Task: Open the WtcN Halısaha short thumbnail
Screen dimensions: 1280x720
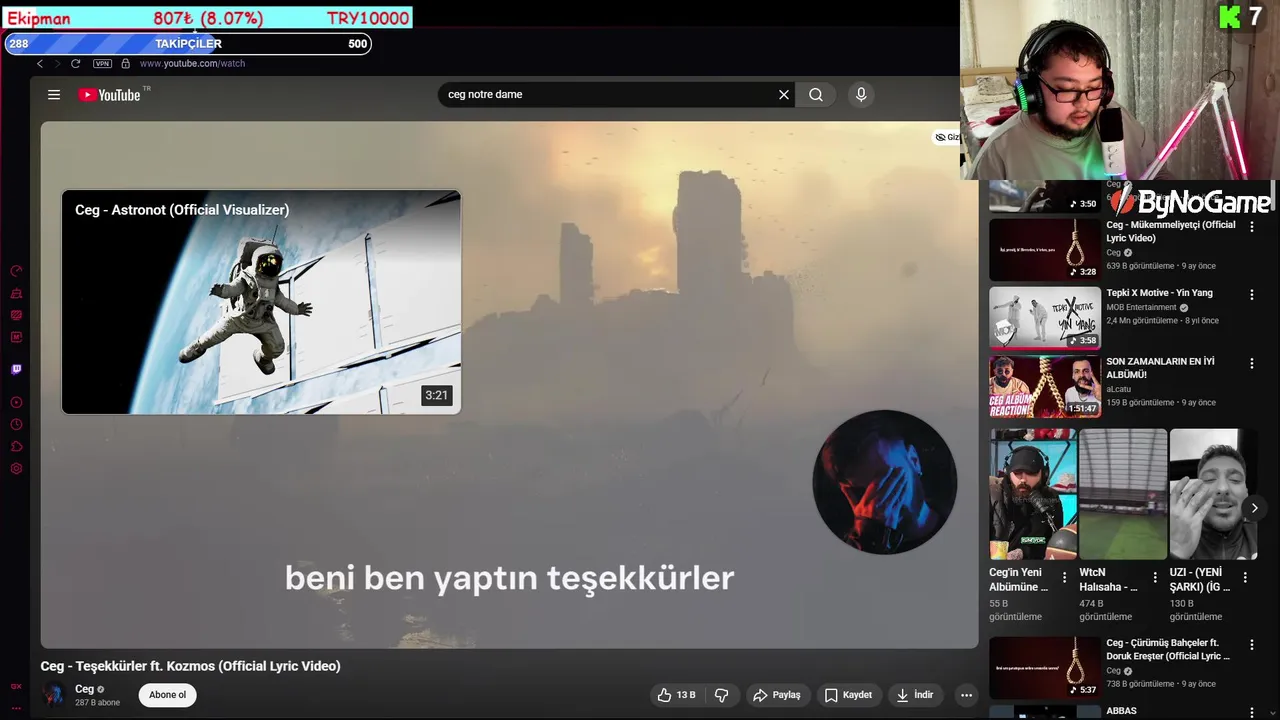Action: tap(1123, 494)
